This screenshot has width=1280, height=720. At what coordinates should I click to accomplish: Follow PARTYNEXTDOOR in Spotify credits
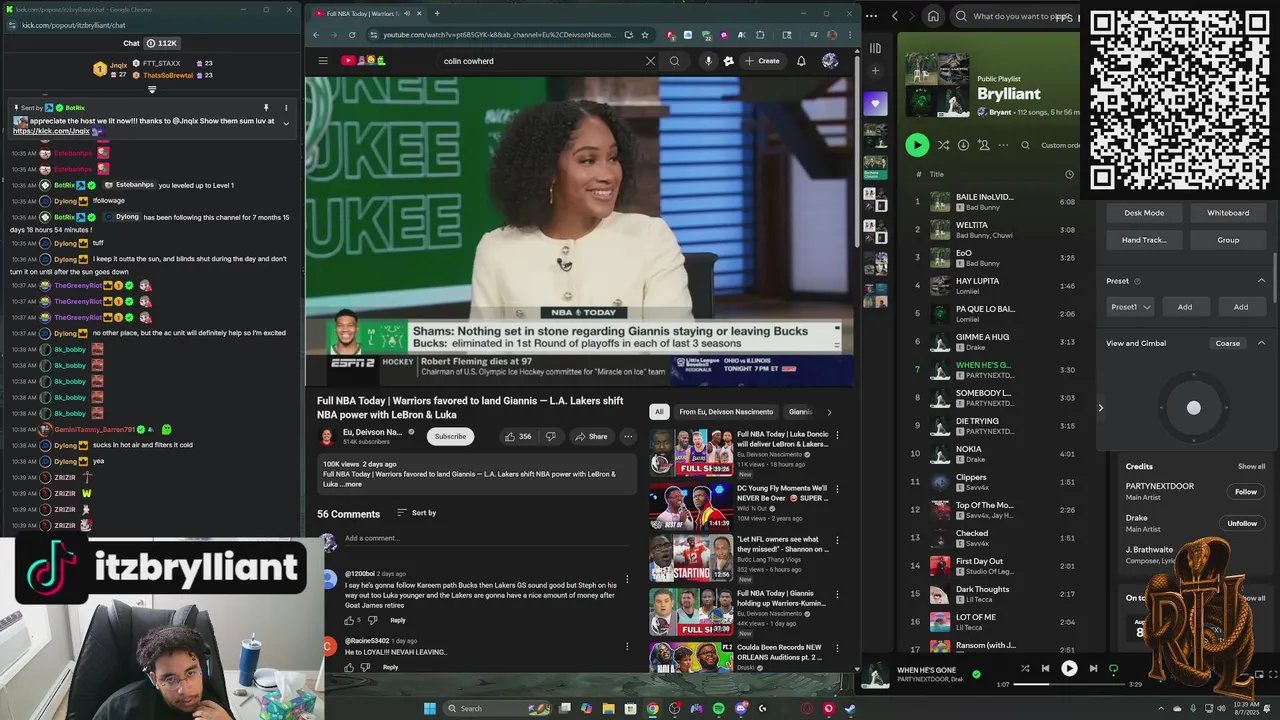[x=1245, y=491]
